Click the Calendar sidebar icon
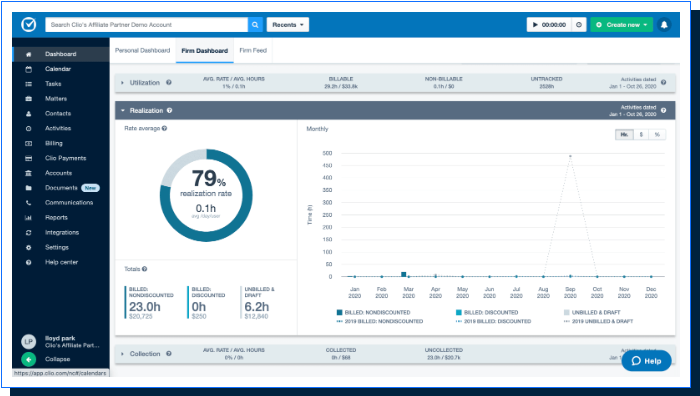The width and height of the screenshot is (700, 396). (29, 69)
